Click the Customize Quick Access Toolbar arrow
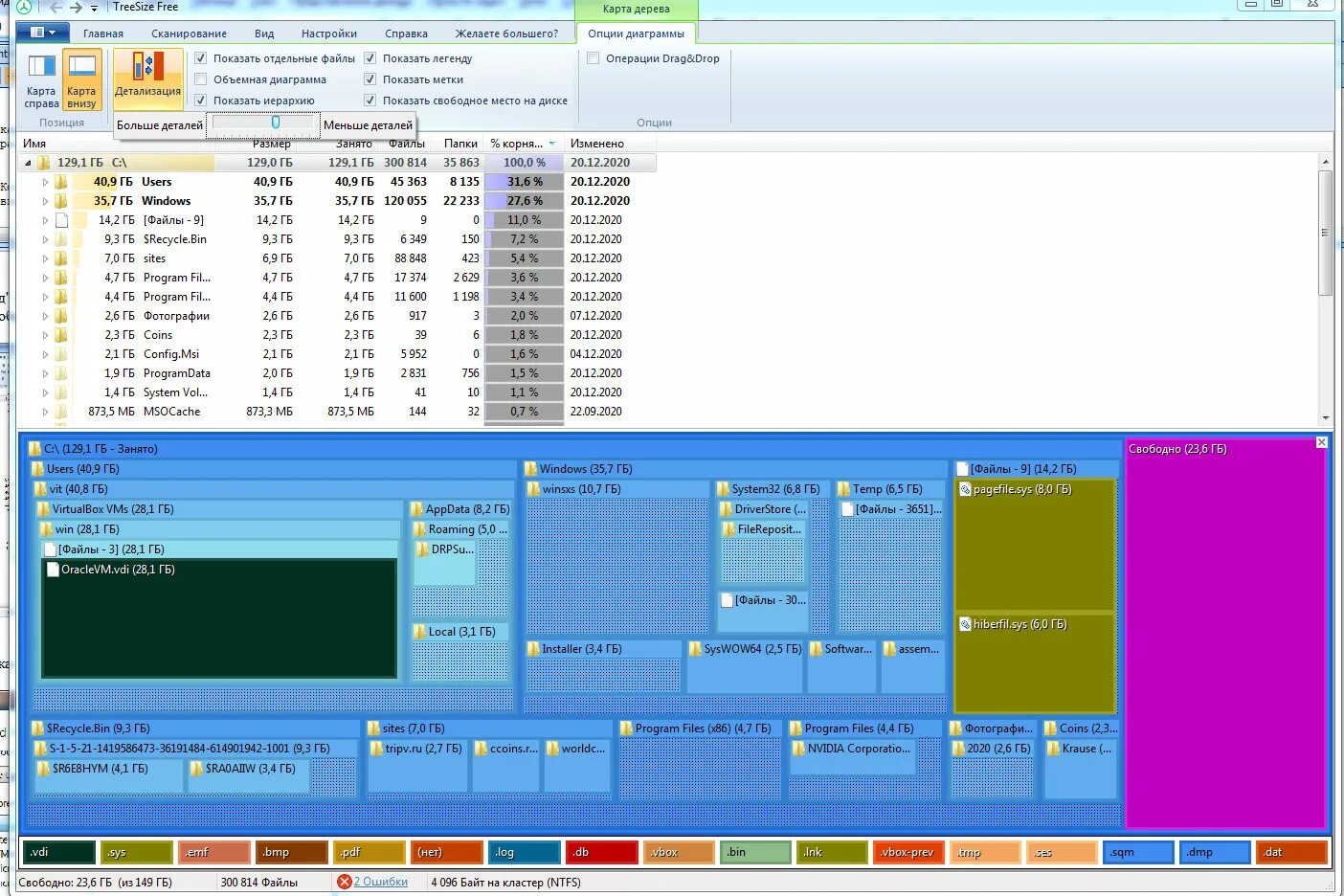Image resolution: width=1344 pixels, height=896 pixels. (94, 8)
